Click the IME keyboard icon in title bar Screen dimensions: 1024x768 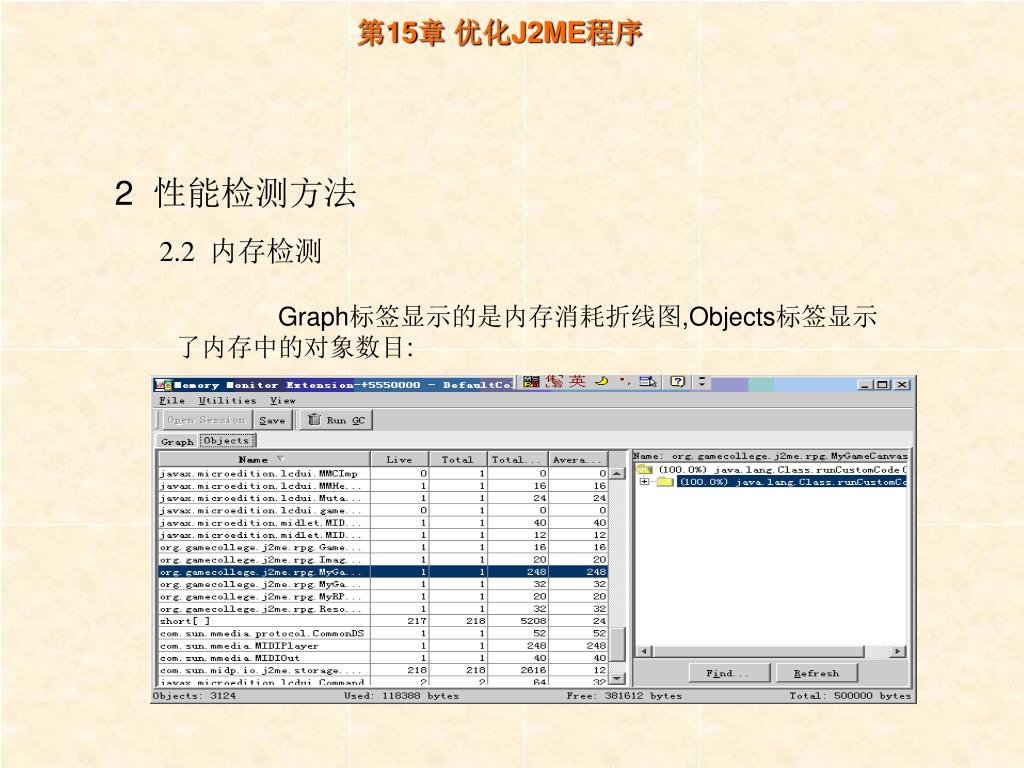pyautogui.click(x=532, y=381)
